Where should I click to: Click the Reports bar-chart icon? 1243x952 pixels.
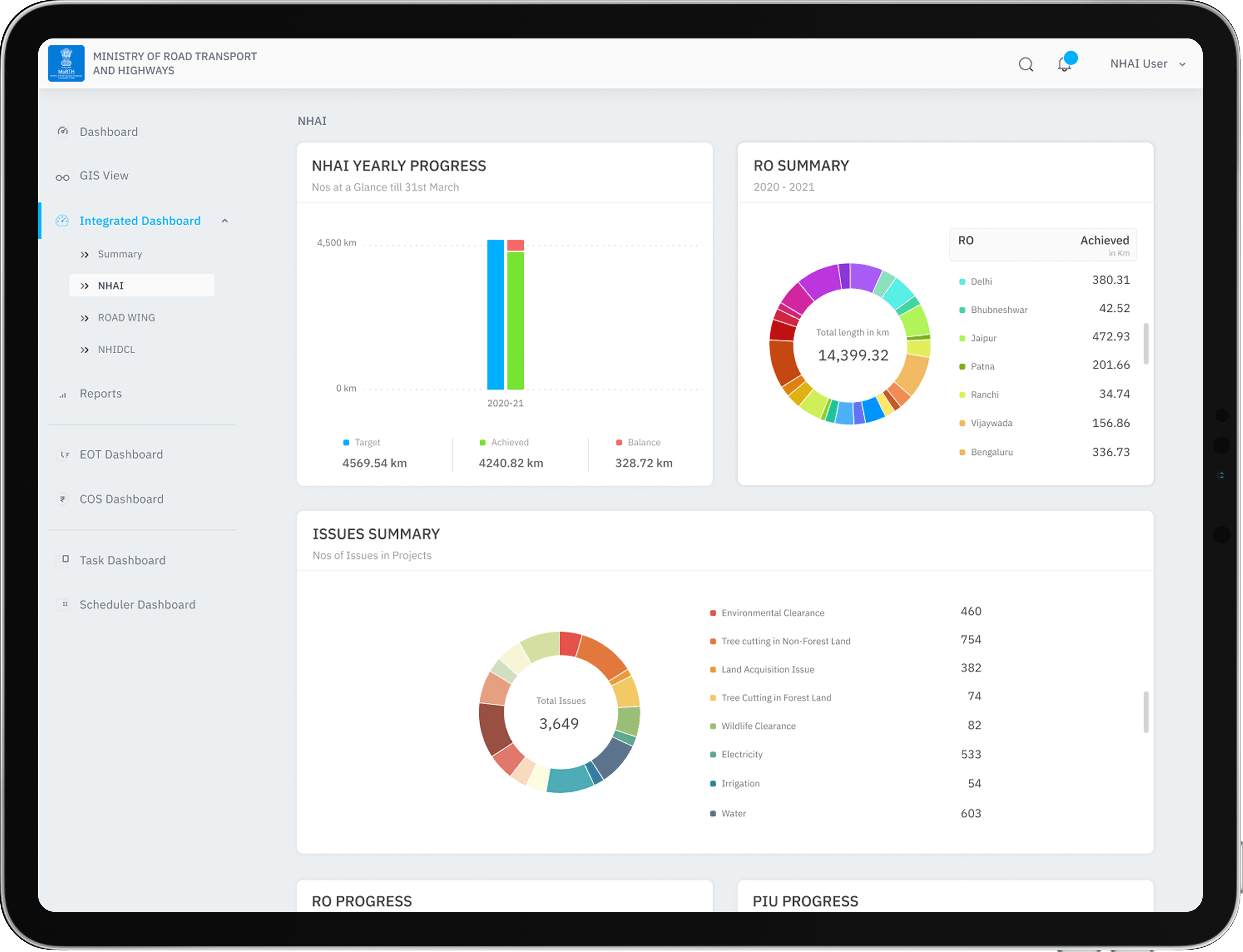click(63, 395)
